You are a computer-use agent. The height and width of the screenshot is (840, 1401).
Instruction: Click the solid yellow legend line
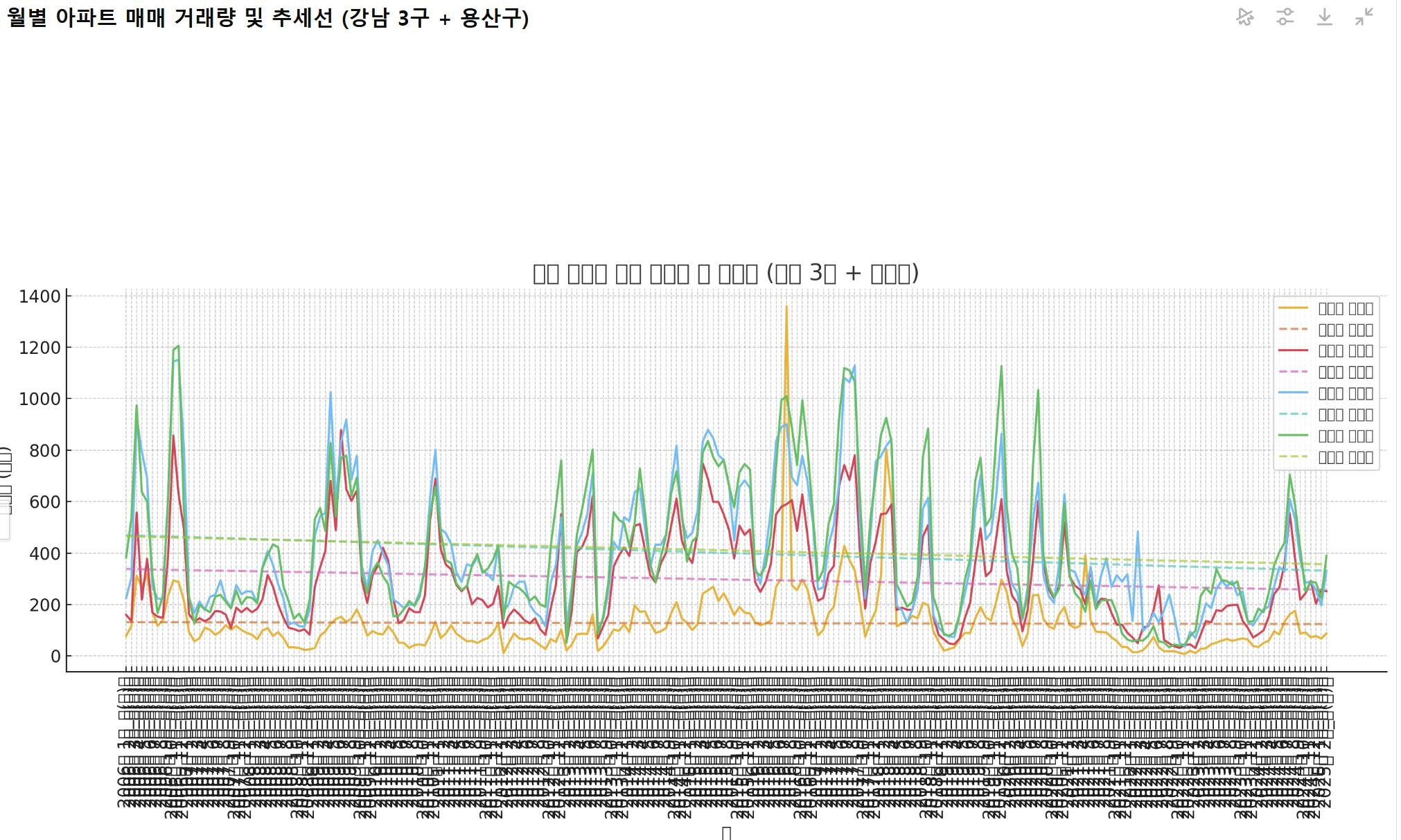click(1293, 308)
